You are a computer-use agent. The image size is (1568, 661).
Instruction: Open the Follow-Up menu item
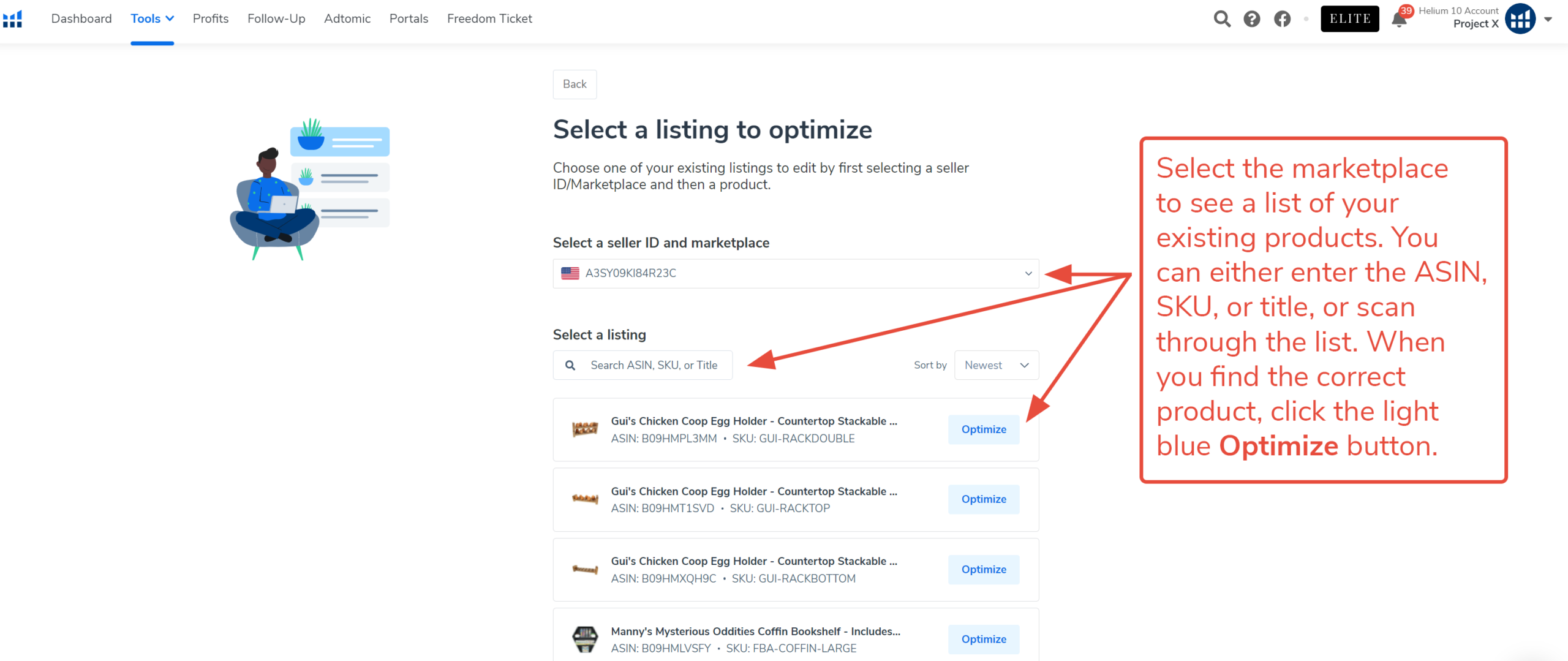(276, 19)
